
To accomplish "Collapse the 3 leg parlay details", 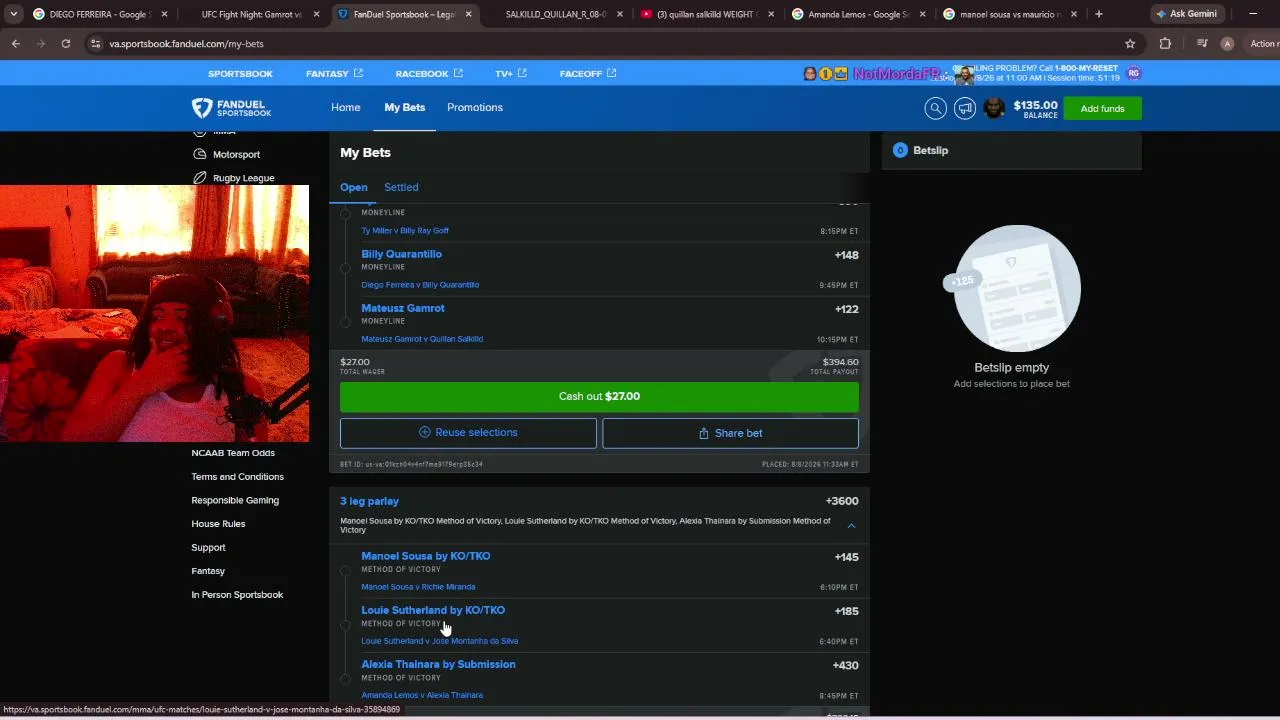I will pos(851,526).
